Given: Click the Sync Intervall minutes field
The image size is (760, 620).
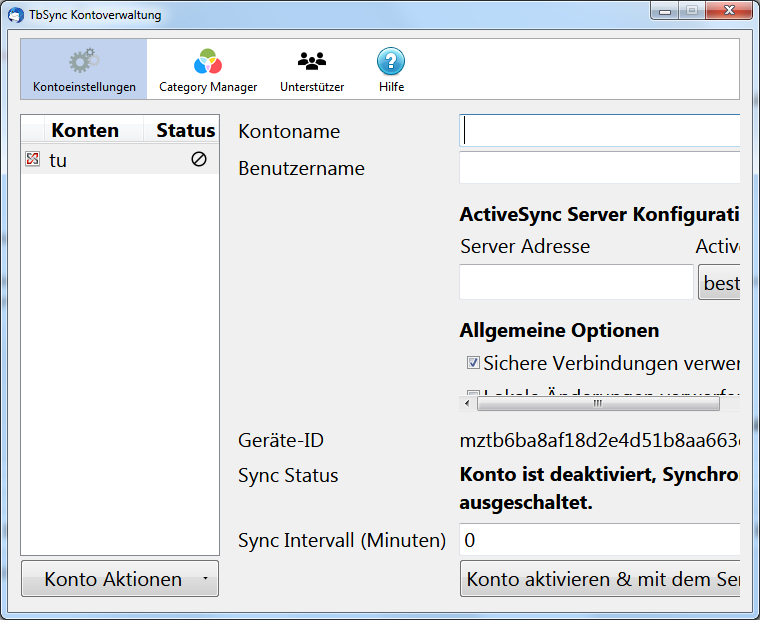Looking at the screenshot, I should coord(600,540).
